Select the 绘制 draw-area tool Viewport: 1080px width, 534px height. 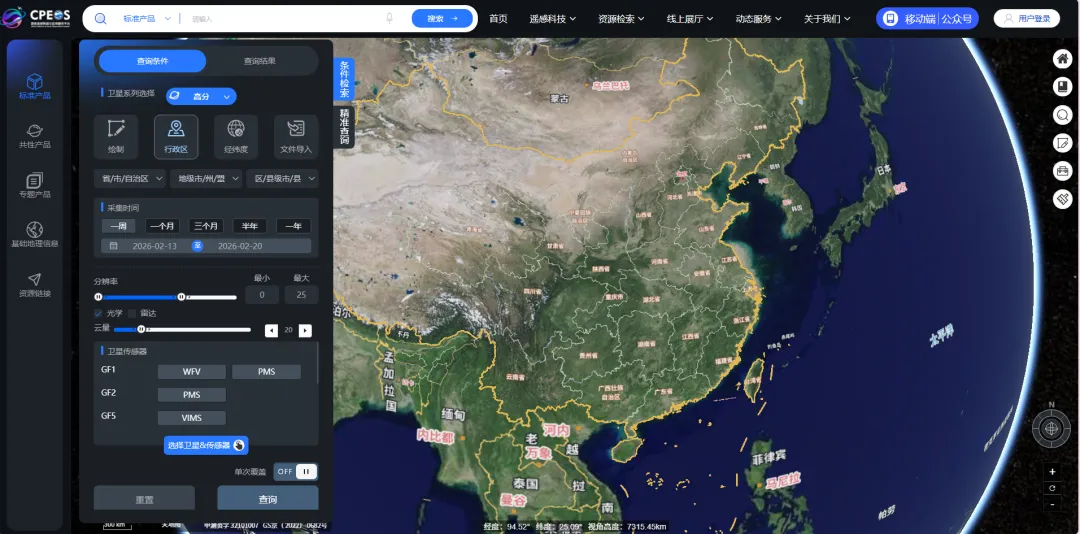(x=116, y=137)
